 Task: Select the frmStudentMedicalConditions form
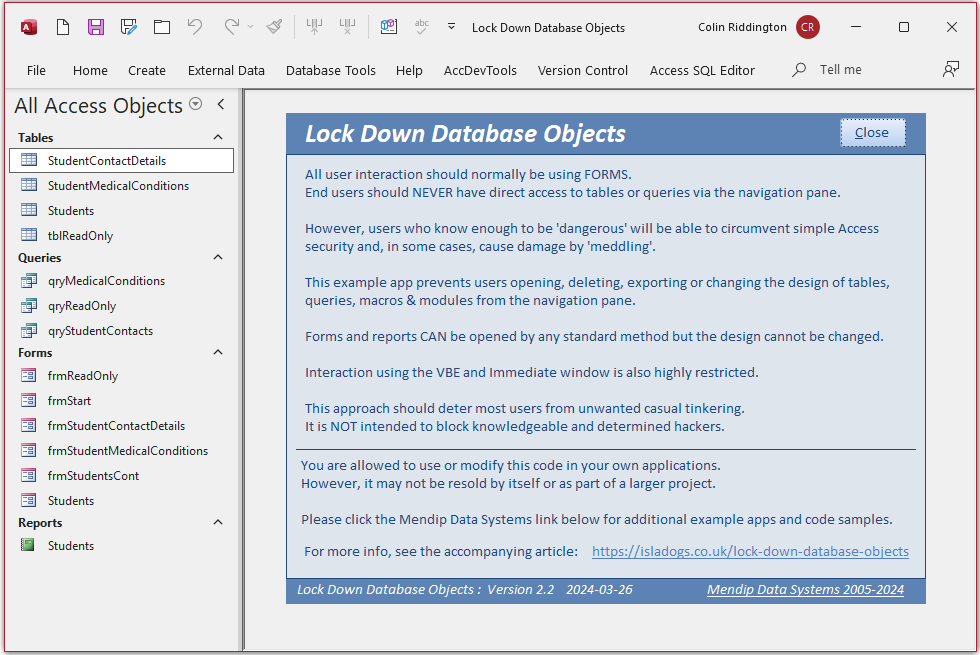click(x=122, y=451)
